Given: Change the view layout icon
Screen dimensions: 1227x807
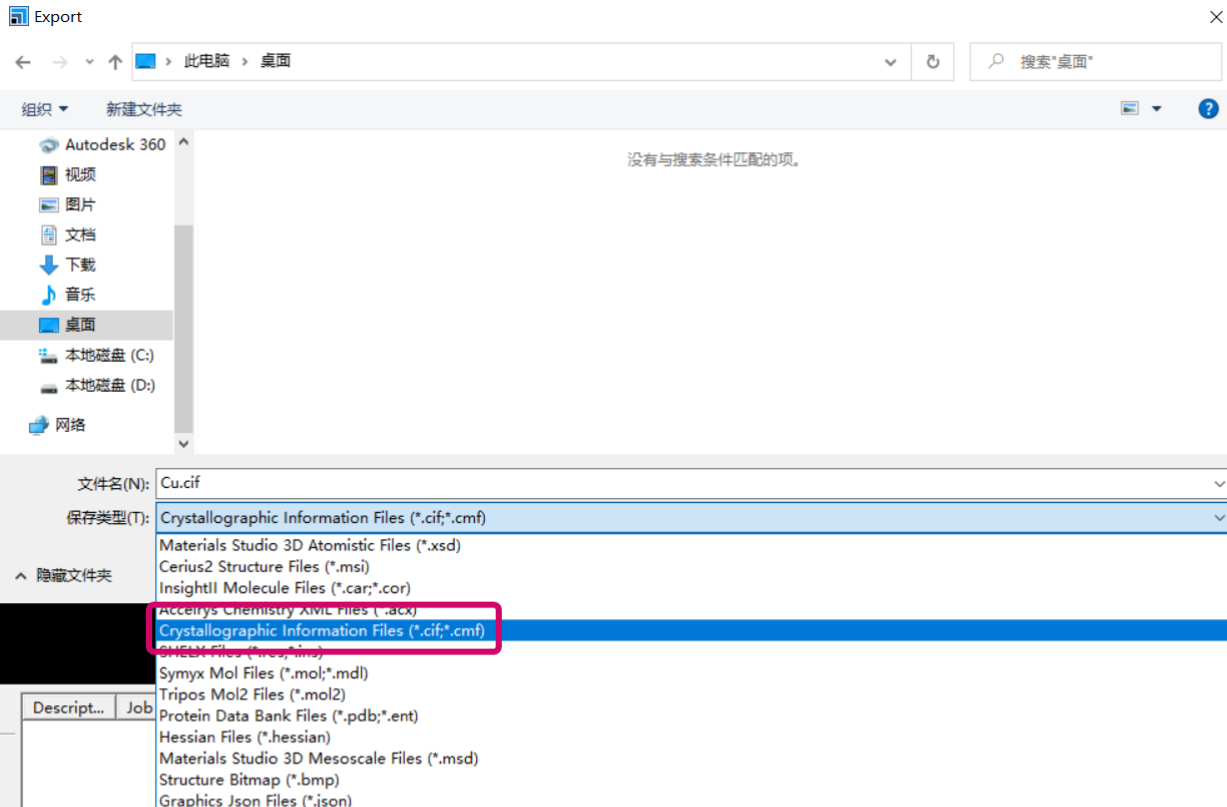Looking at the screenshot, I should click(1130, 109).
